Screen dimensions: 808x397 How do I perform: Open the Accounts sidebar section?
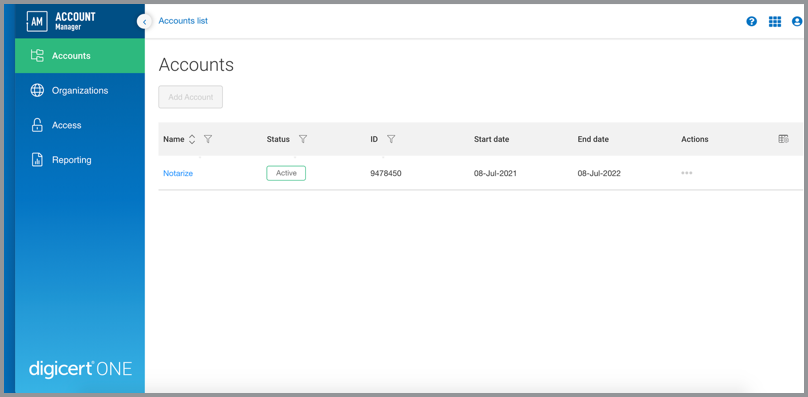coord(80,56)
